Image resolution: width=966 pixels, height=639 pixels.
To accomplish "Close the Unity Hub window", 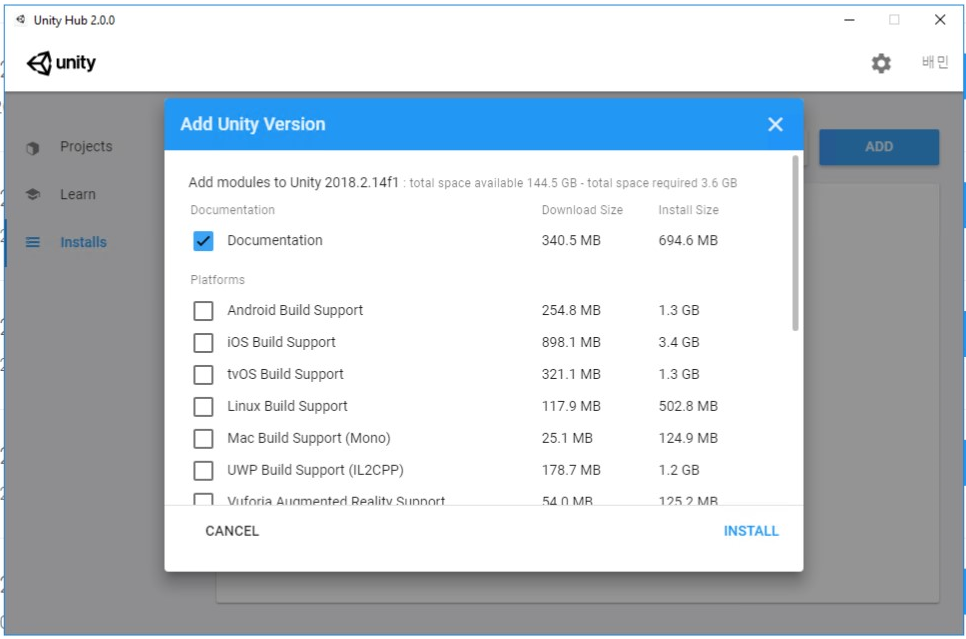I will (x=940, y=20).
